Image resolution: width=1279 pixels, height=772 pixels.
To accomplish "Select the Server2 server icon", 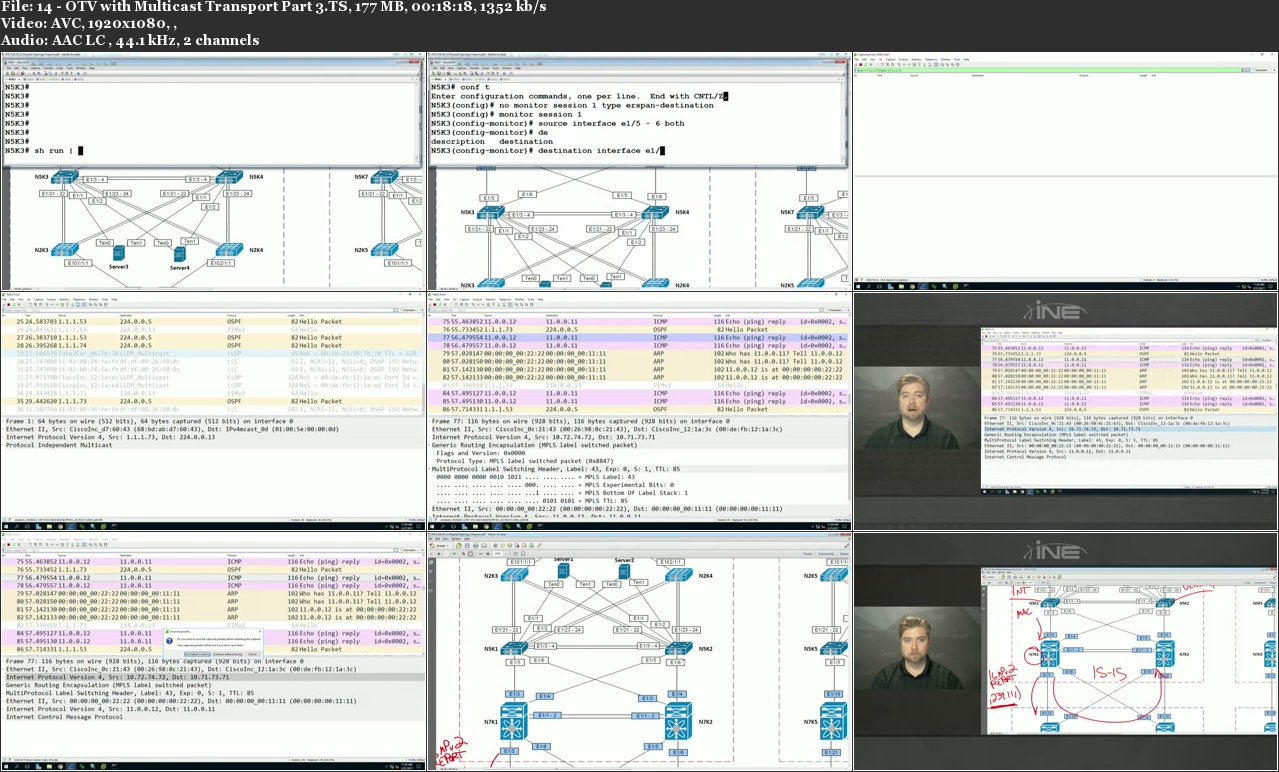I will tap(626, 570).
